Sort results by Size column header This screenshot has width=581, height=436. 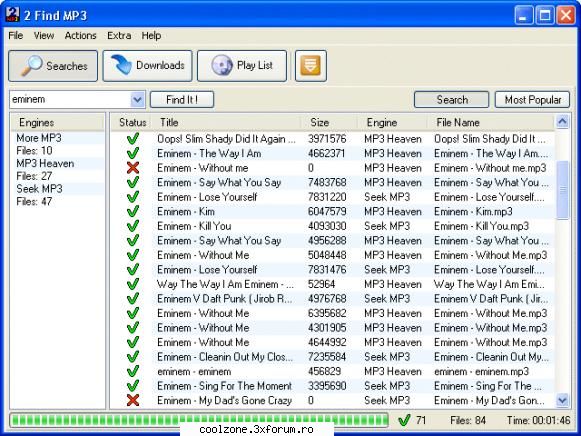point(329,123)
